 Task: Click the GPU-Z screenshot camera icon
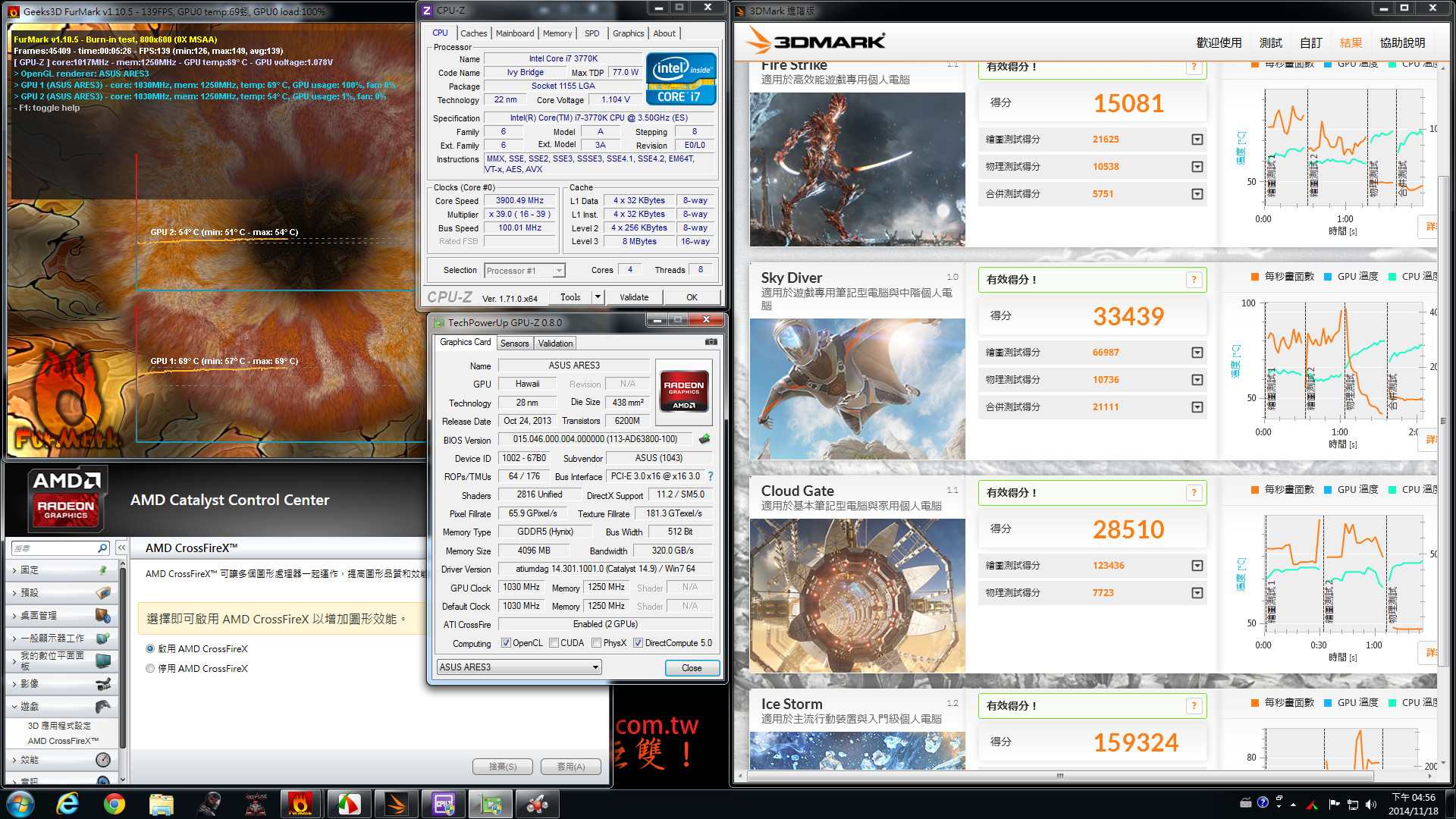(711, 342)
